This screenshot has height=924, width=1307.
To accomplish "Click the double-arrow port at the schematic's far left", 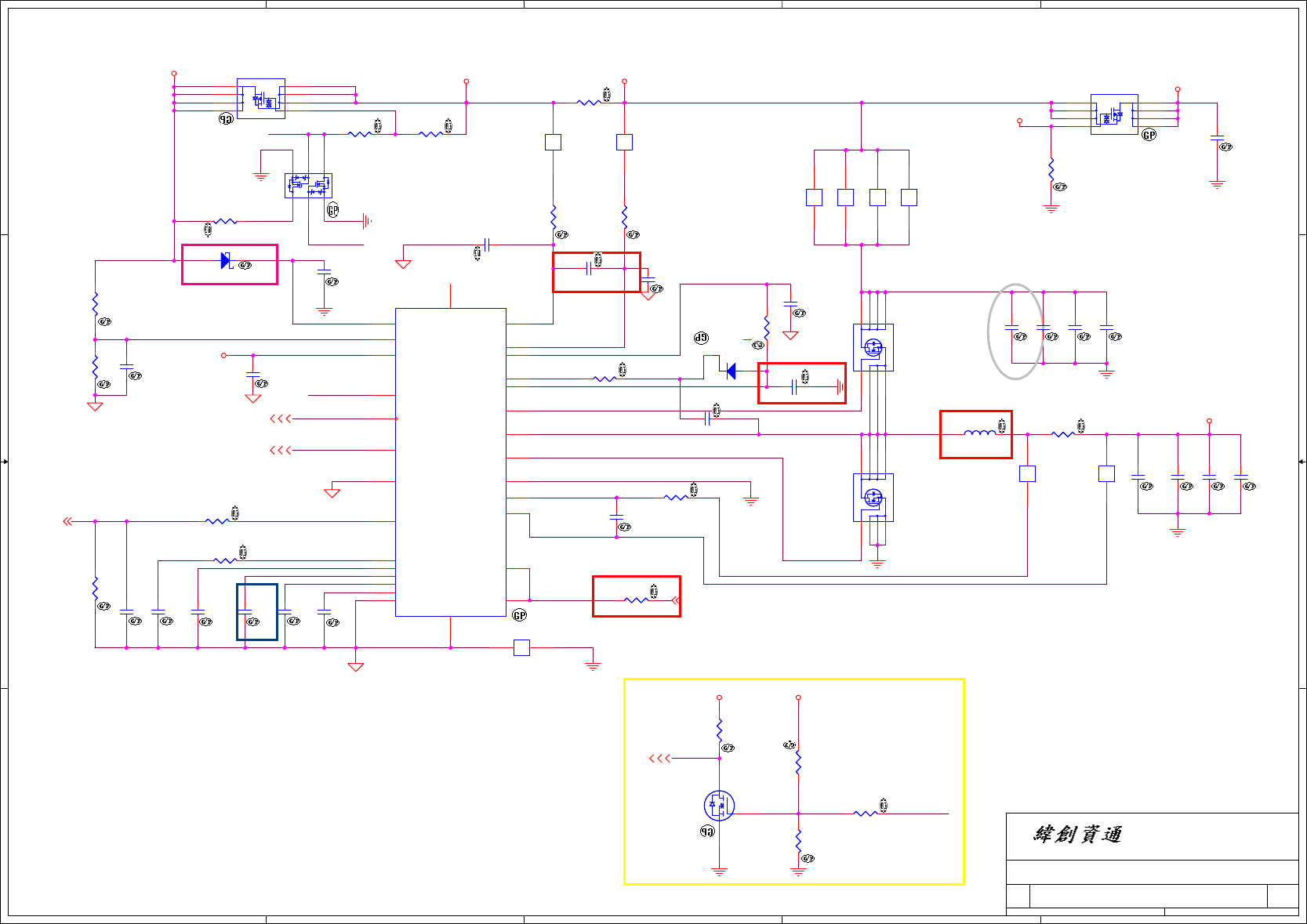I will pos(67,521).
